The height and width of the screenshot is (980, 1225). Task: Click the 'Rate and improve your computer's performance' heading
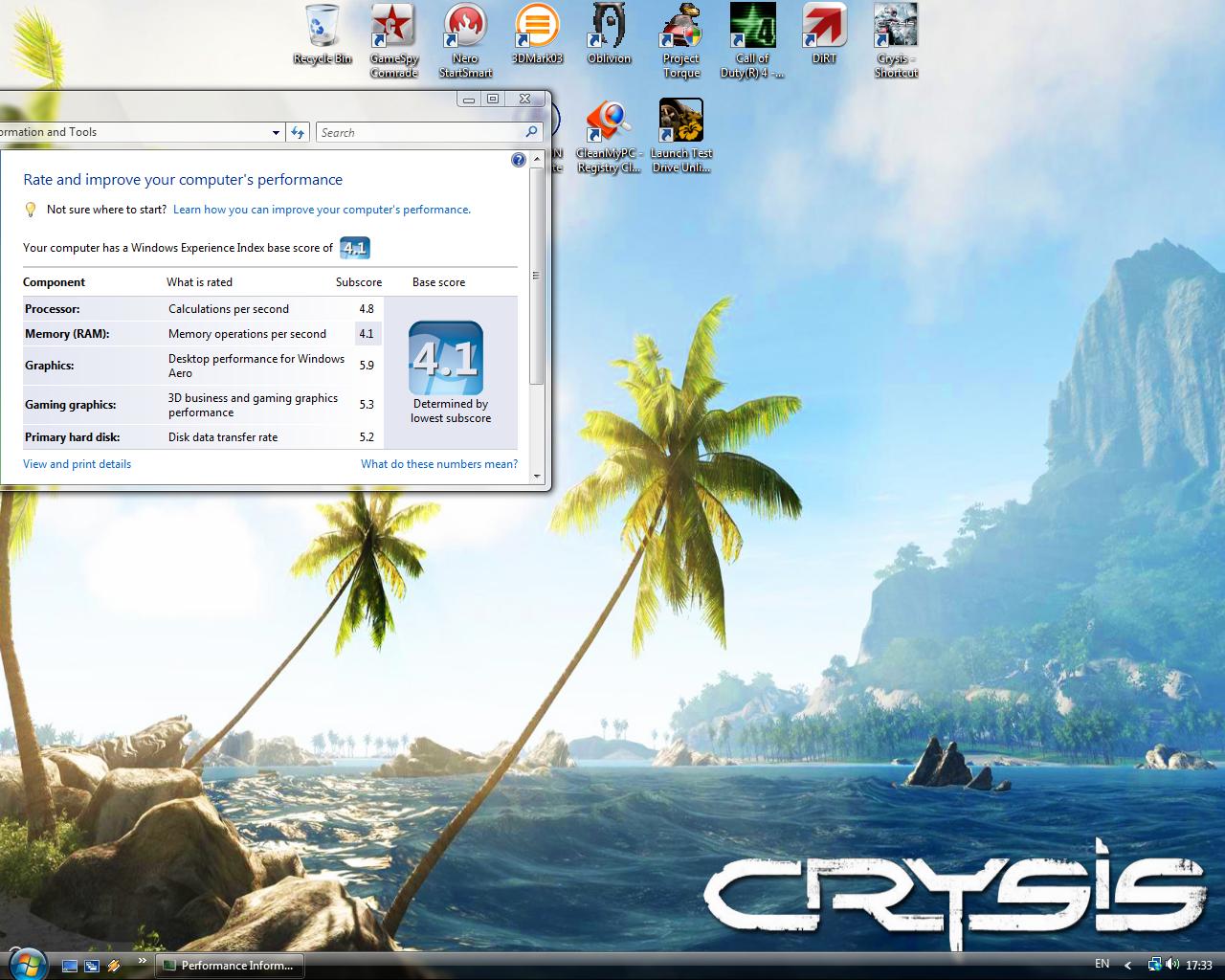[183, 180]
